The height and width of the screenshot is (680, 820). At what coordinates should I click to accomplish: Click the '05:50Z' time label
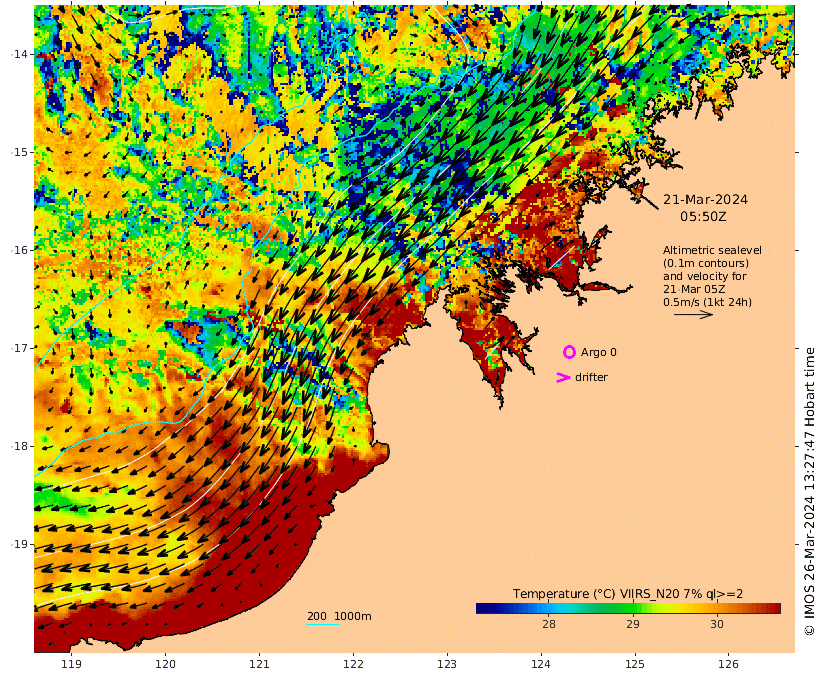[x=703, y=216]
